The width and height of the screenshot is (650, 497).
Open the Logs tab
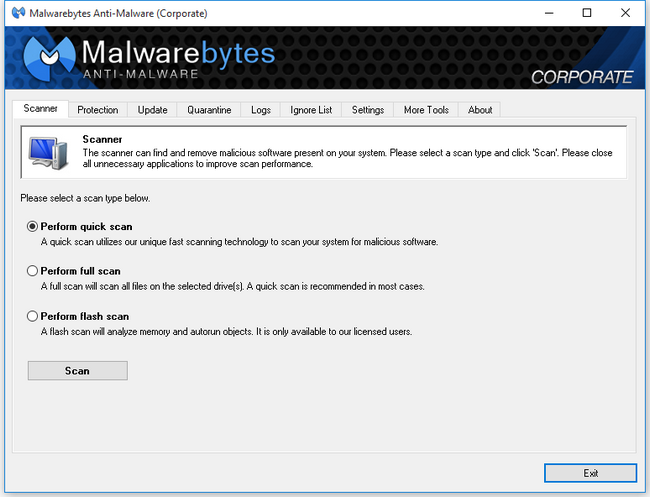[261, 110]
